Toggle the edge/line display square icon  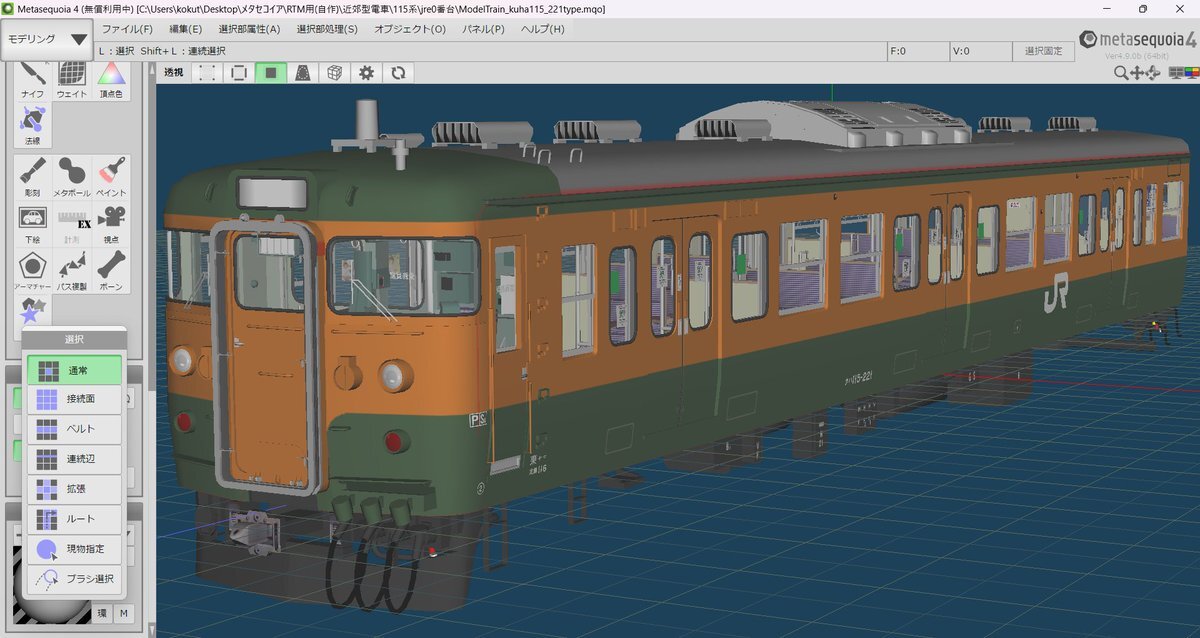tap(239, 72)
